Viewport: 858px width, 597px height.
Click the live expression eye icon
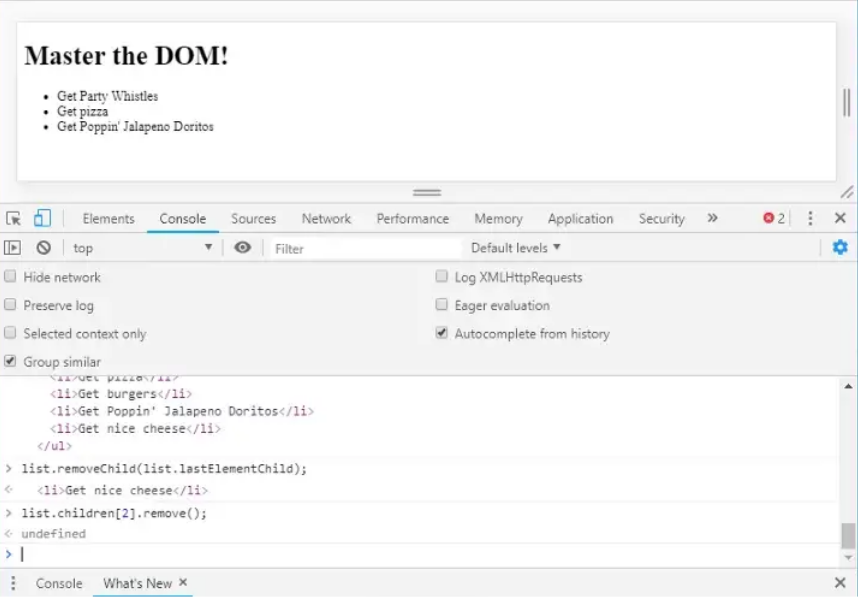[x=242, y=248]
